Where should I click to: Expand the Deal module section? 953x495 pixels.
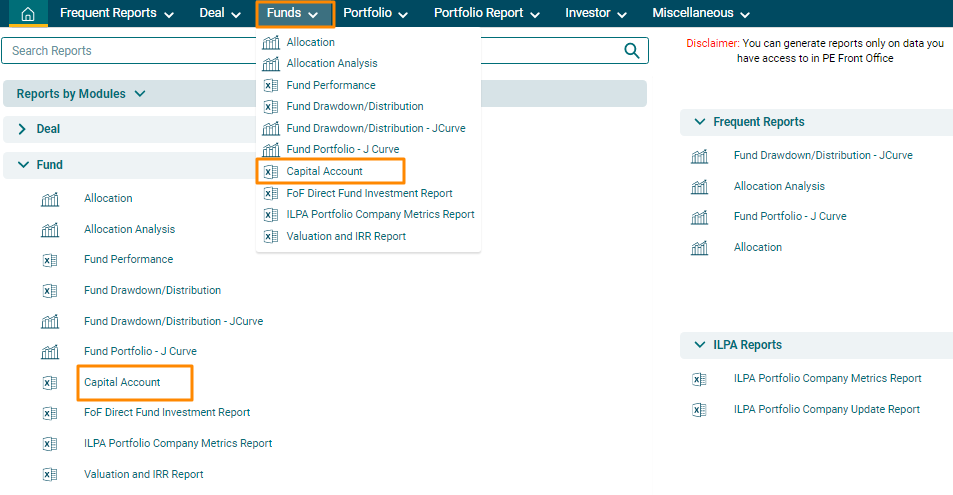[x=22, y=129]
